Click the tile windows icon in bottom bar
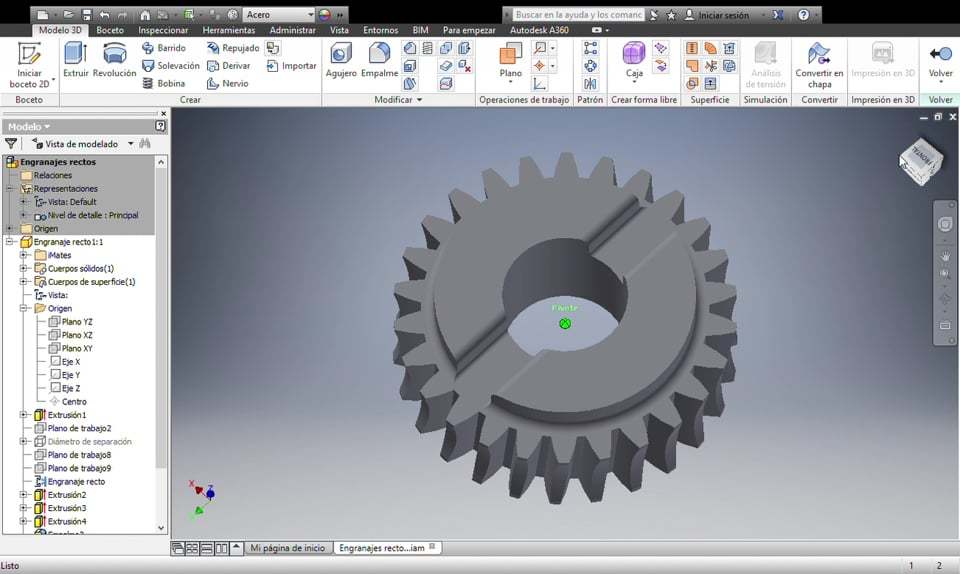The width and height of the screenshot is (960, 574). 192,548
